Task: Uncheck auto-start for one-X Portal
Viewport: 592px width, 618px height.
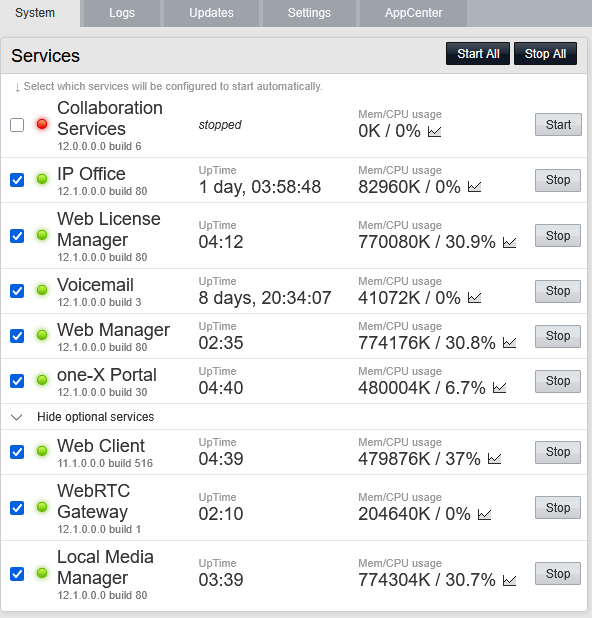Action: [17, 381]
